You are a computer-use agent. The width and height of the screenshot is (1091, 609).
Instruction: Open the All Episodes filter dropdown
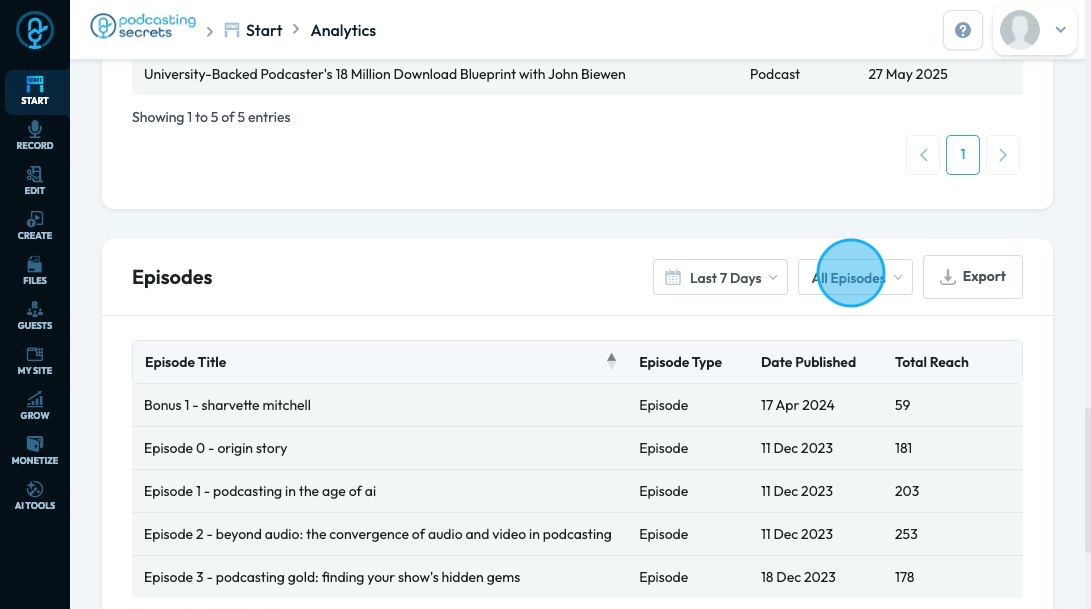[x=855, y=278]
